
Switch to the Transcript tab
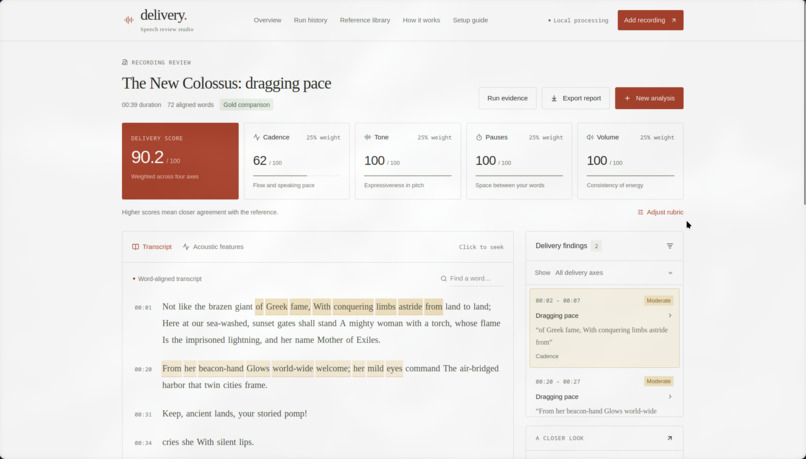(x=152, y=247)
